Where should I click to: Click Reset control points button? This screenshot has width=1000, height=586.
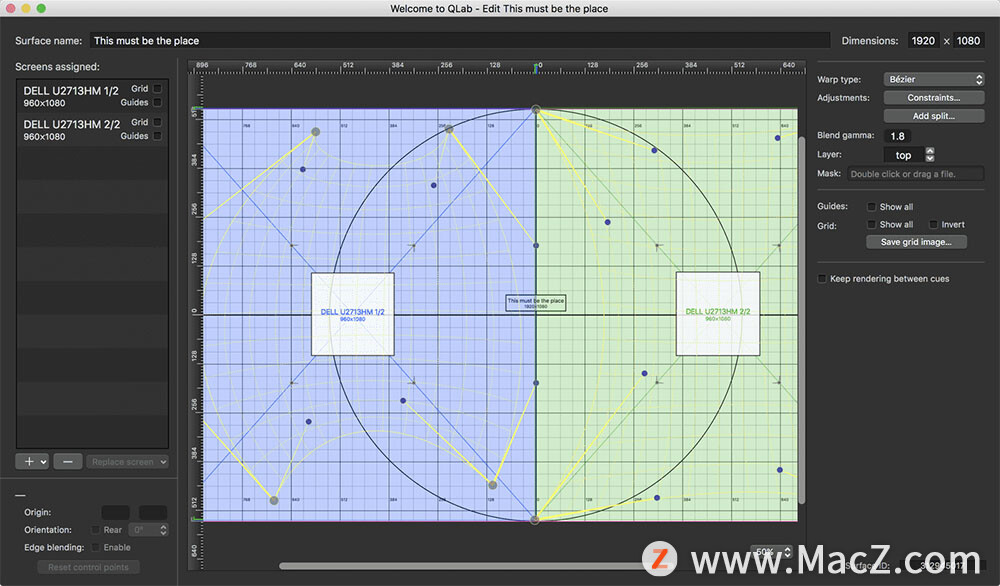tap(89, 567)
